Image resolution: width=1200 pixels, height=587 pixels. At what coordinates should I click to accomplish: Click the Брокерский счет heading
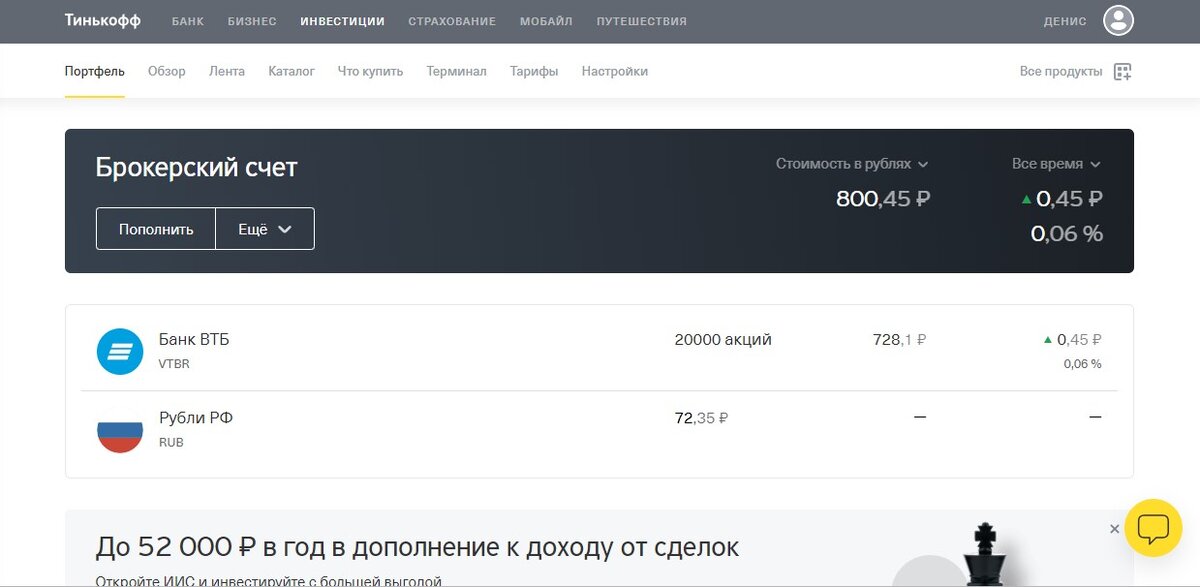tap(197, 167)
